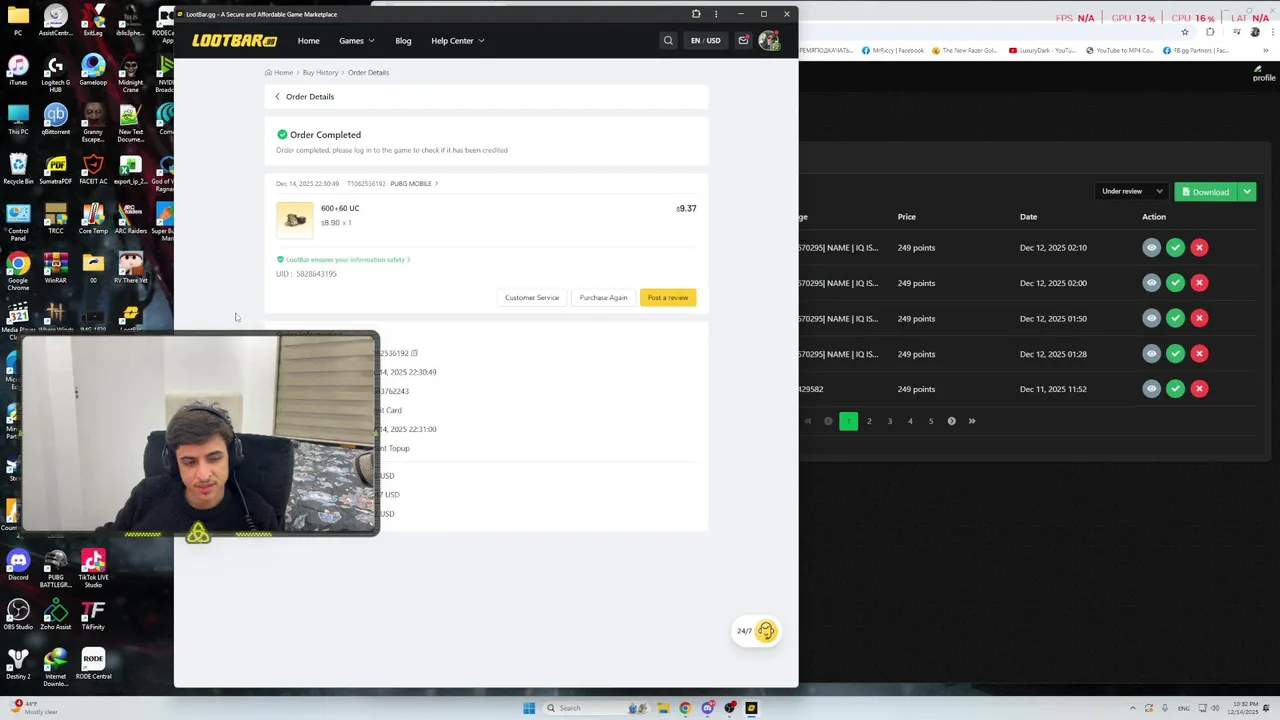The image size is (1280, 720).
Task: Open the PUBG MOBILE game link
Action: (x=414, y=184)
